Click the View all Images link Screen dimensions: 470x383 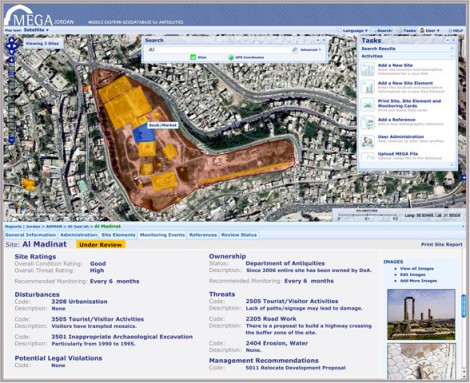[x=417, y=268]
